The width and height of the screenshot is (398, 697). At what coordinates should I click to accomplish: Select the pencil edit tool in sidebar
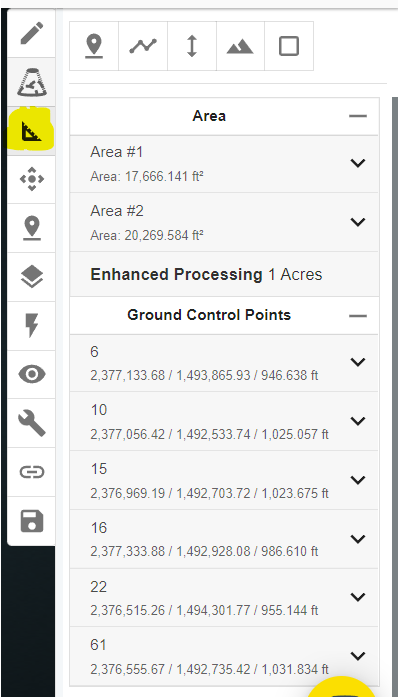coord(32,33)
